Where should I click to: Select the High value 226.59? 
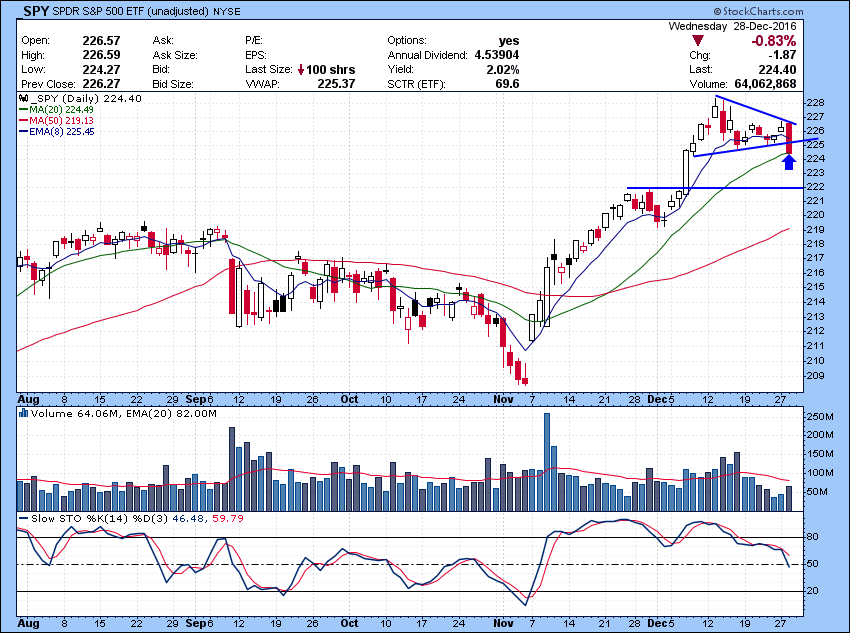click(101, 55)
